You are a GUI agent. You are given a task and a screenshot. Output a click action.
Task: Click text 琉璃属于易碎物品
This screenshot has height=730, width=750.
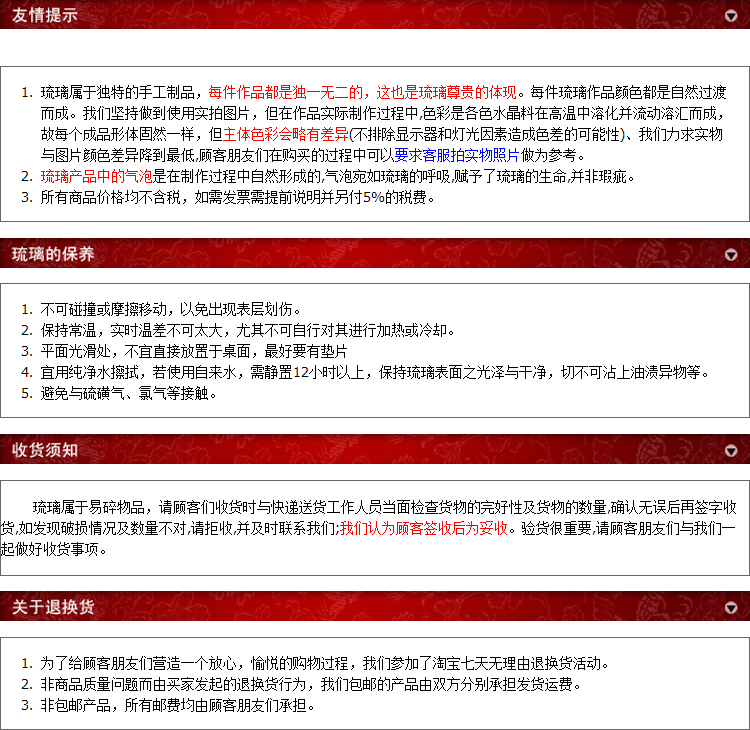[88, 507]
